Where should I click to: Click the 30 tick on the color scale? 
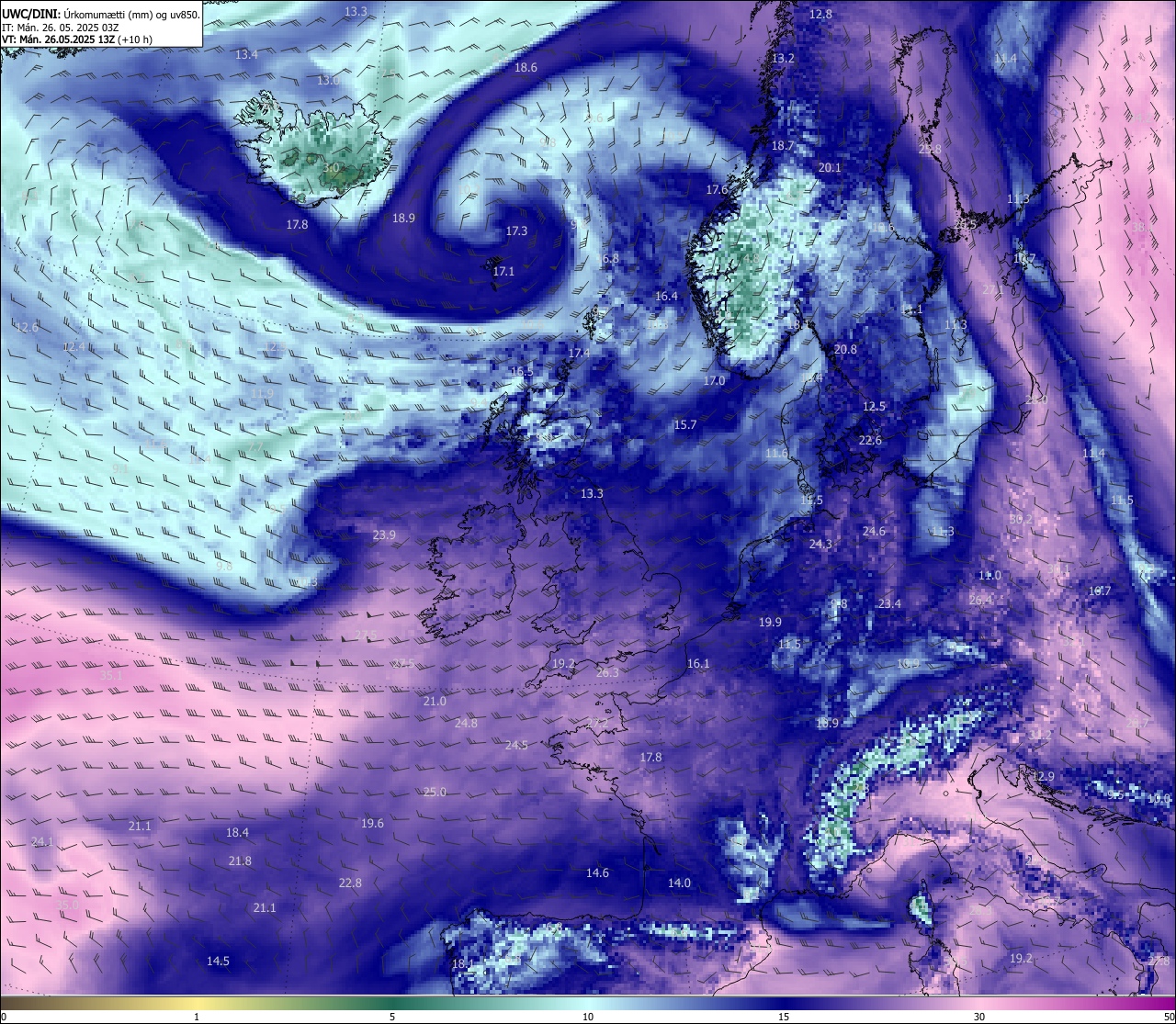click(979, 1017)
